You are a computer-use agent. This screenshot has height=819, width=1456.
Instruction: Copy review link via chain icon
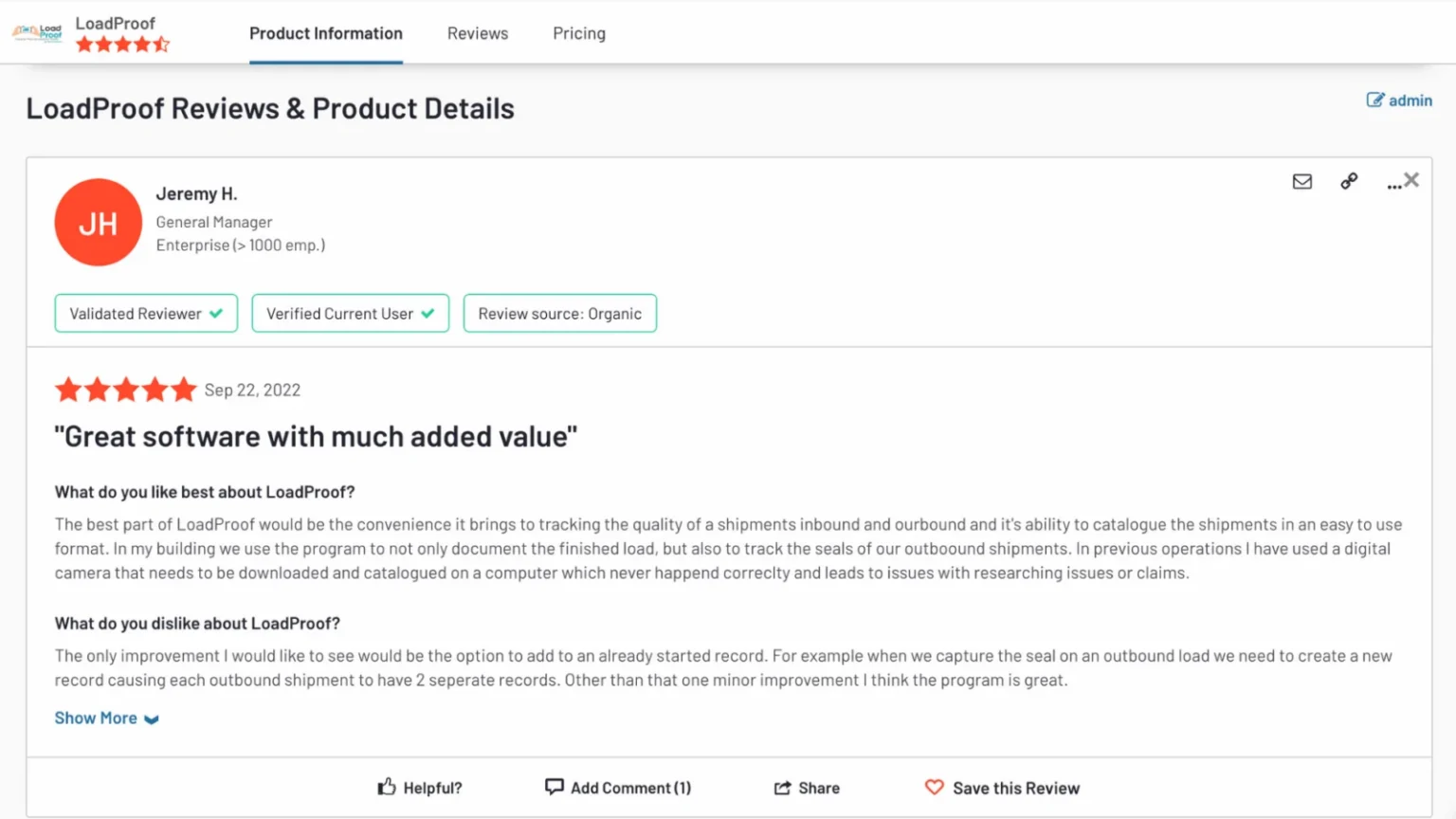tap(1349, 181)
